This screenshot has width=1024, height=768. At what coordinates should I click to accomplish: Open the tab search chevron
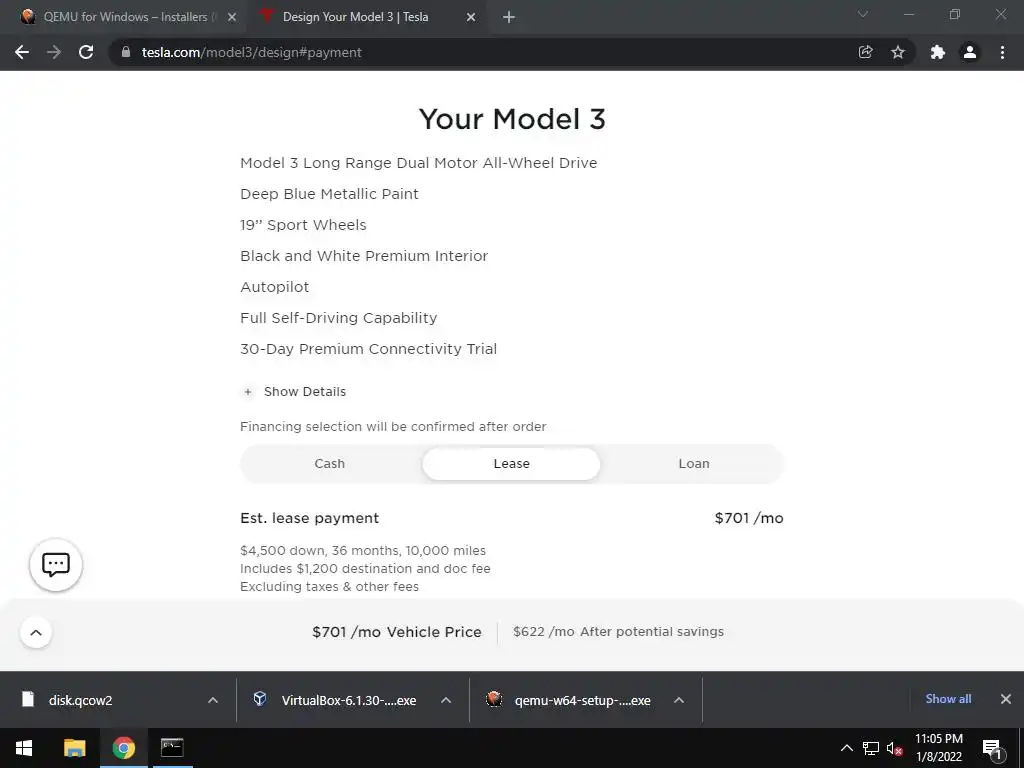click(863, 14)
